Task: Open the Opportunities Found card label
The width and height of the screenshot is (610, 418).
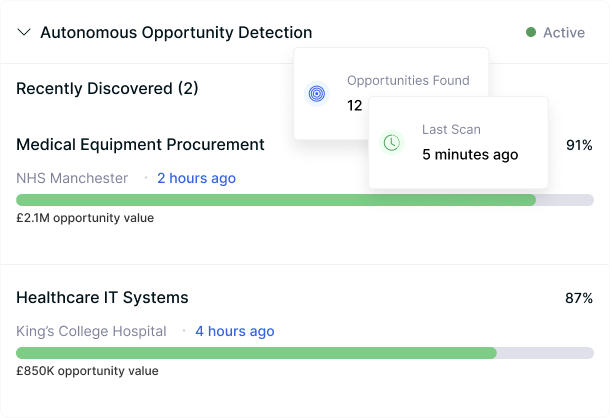Action: tap(407, 80)
